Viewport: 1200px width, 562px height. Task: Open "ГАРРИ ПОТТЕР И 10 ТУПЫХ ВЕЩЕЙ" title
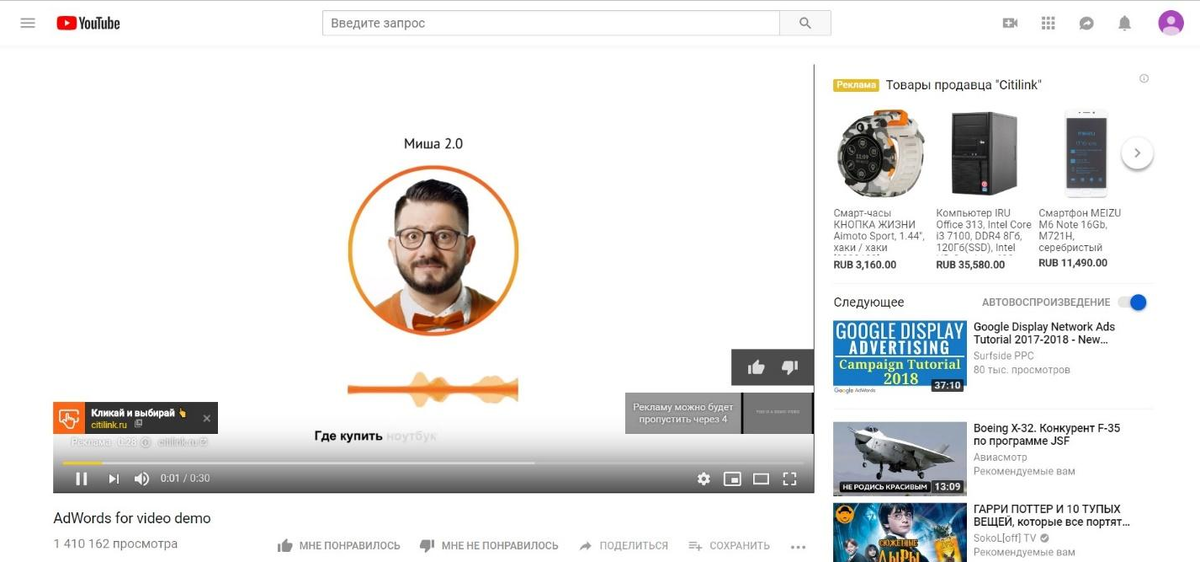(x=1051, y=515)
